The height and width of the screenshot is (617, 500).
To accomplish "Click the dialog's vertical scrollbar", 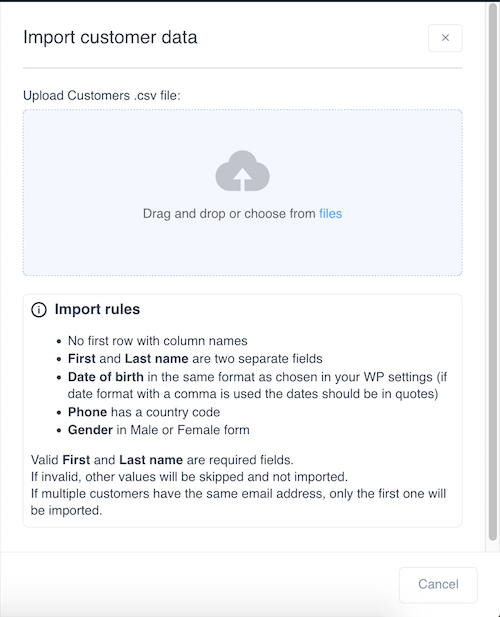I will tap(493, 272).
